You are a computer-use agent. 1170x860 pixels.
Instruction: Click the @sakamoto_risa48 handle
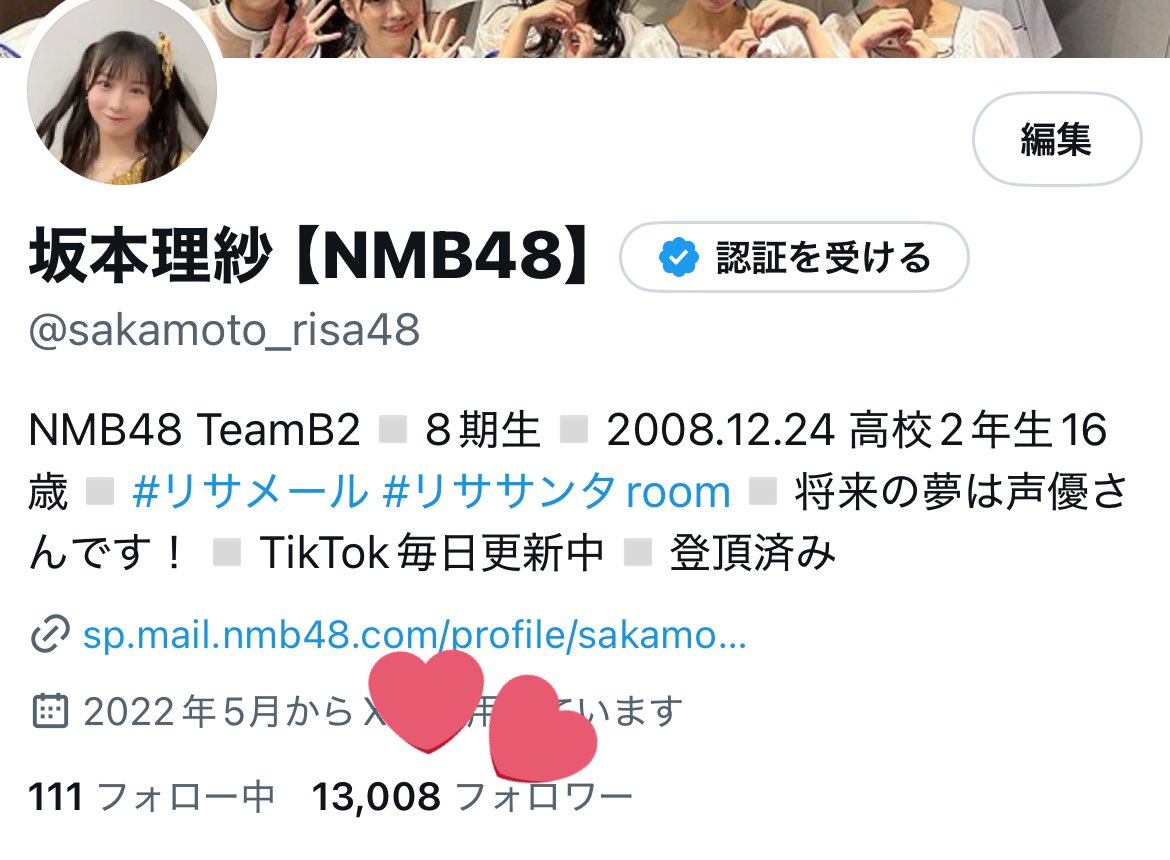coord(224,330)
